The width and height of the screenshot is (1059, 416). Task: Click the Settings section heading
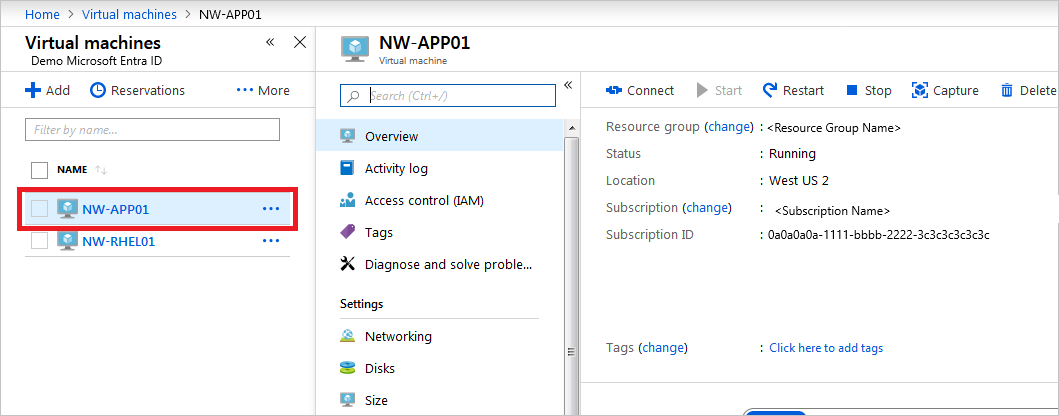coord(361,304)
